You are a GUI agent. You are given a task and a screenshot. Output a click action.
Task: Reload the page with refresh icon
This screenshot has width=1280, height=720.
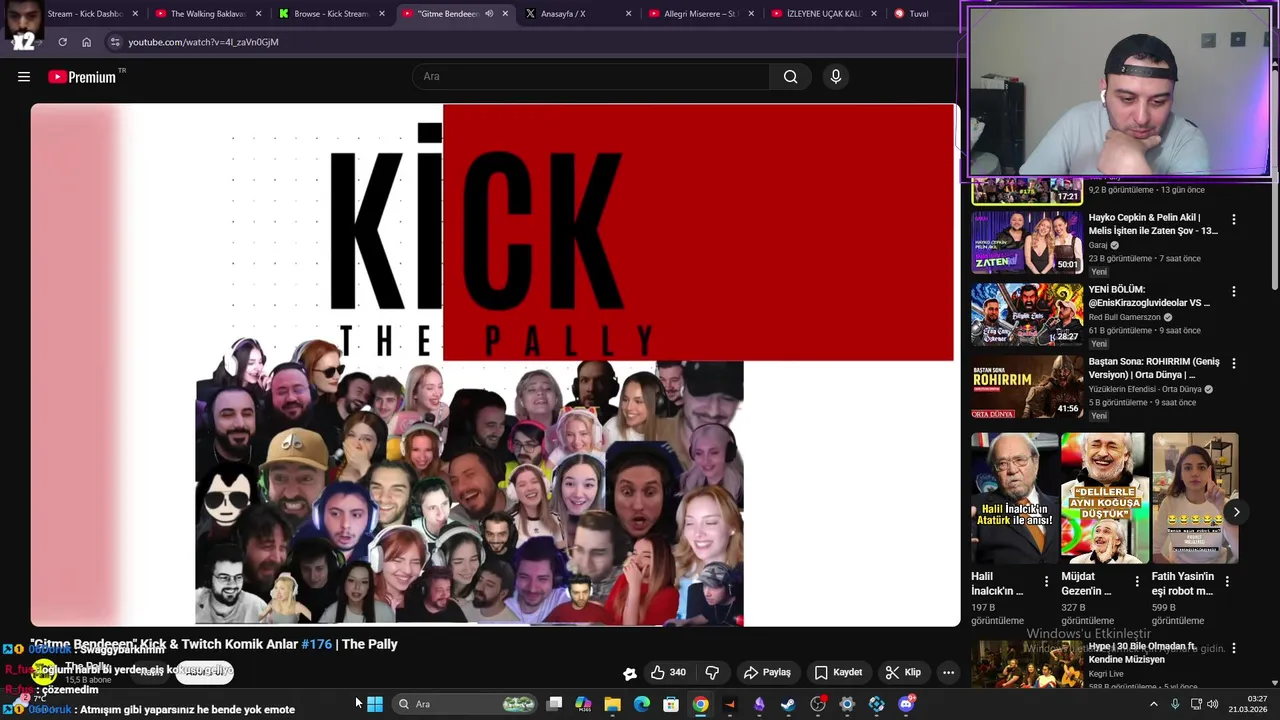pyautogui.click(x=62, y=42)
